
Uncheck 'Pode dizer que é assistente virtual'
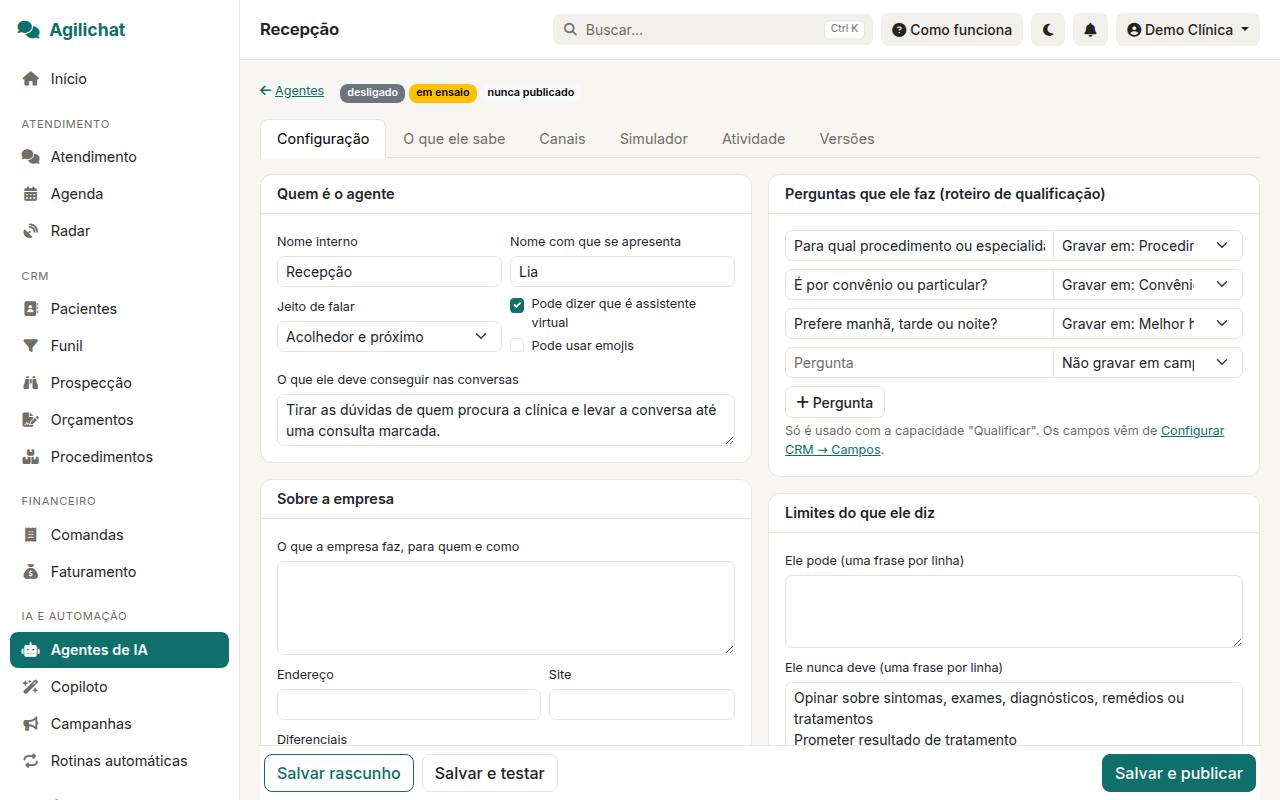coord(517,305)
